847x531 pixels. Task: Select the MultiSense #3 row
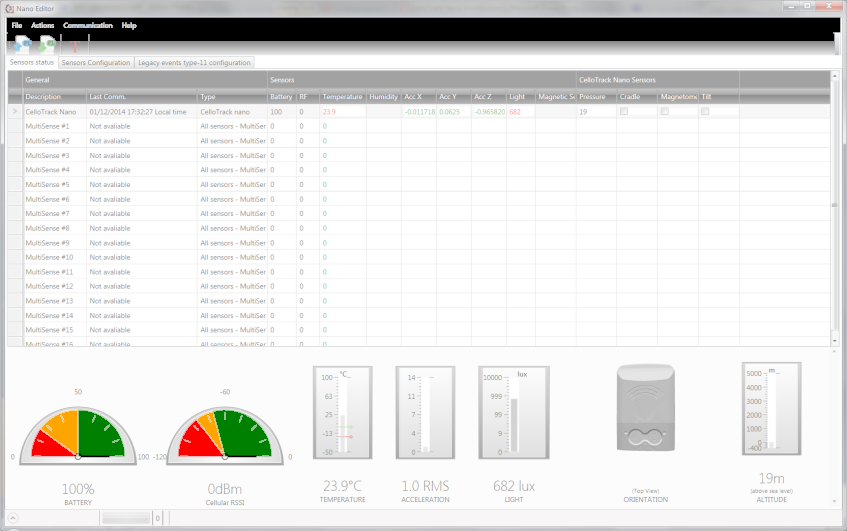(419, 156)
